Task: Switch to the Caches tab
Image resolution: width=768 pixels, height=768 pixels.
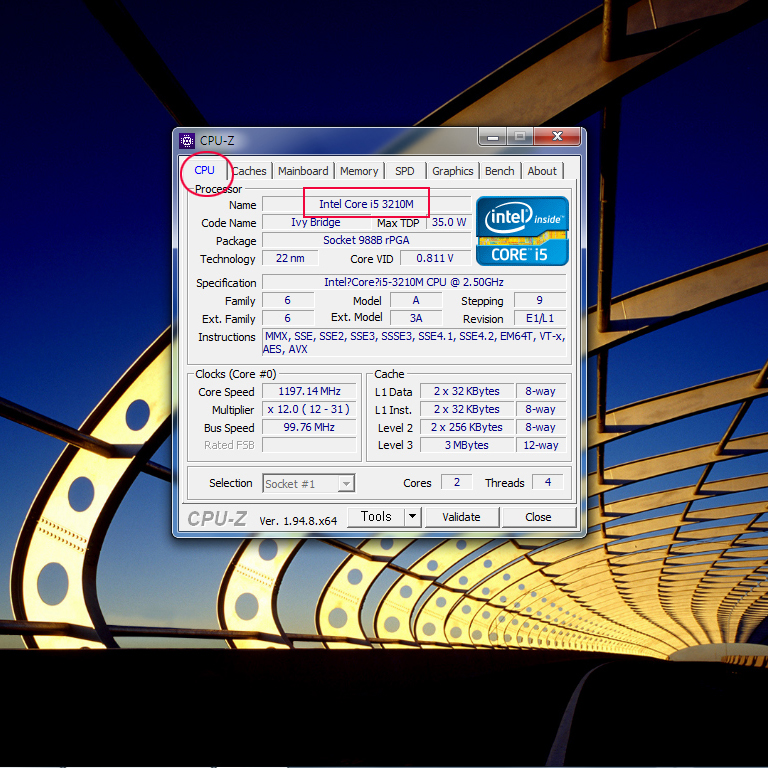Action: (249, 171)
